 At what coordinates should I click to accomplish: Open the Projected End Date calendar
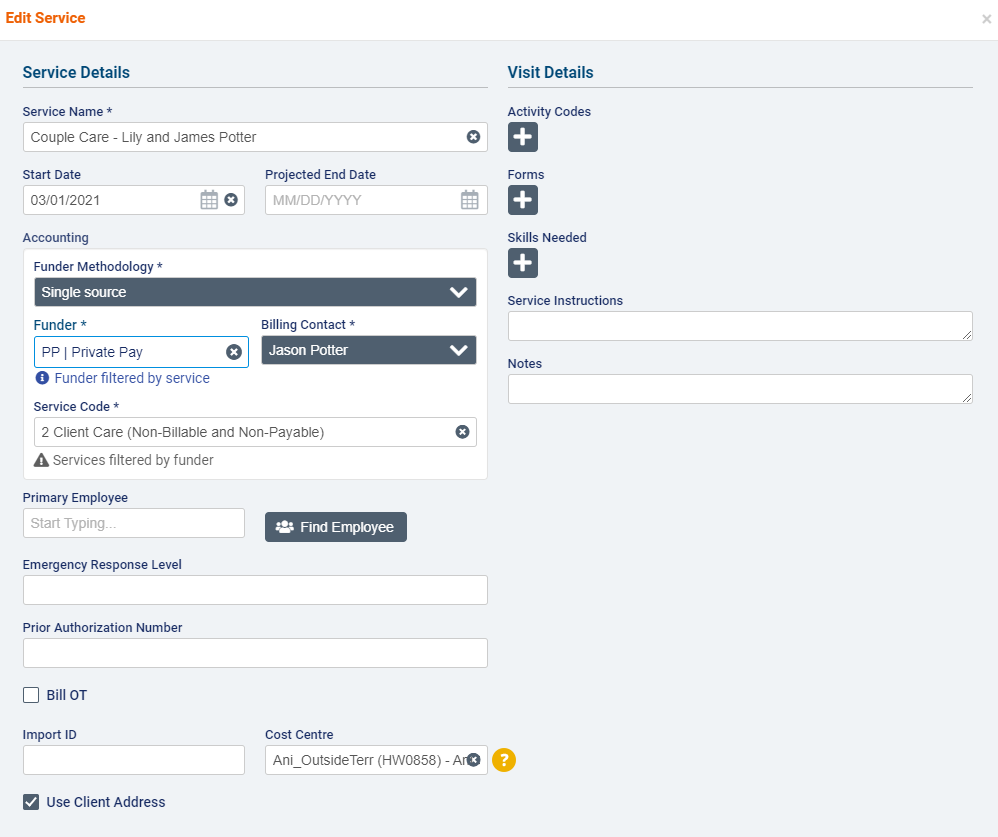(x=470, y=199)
